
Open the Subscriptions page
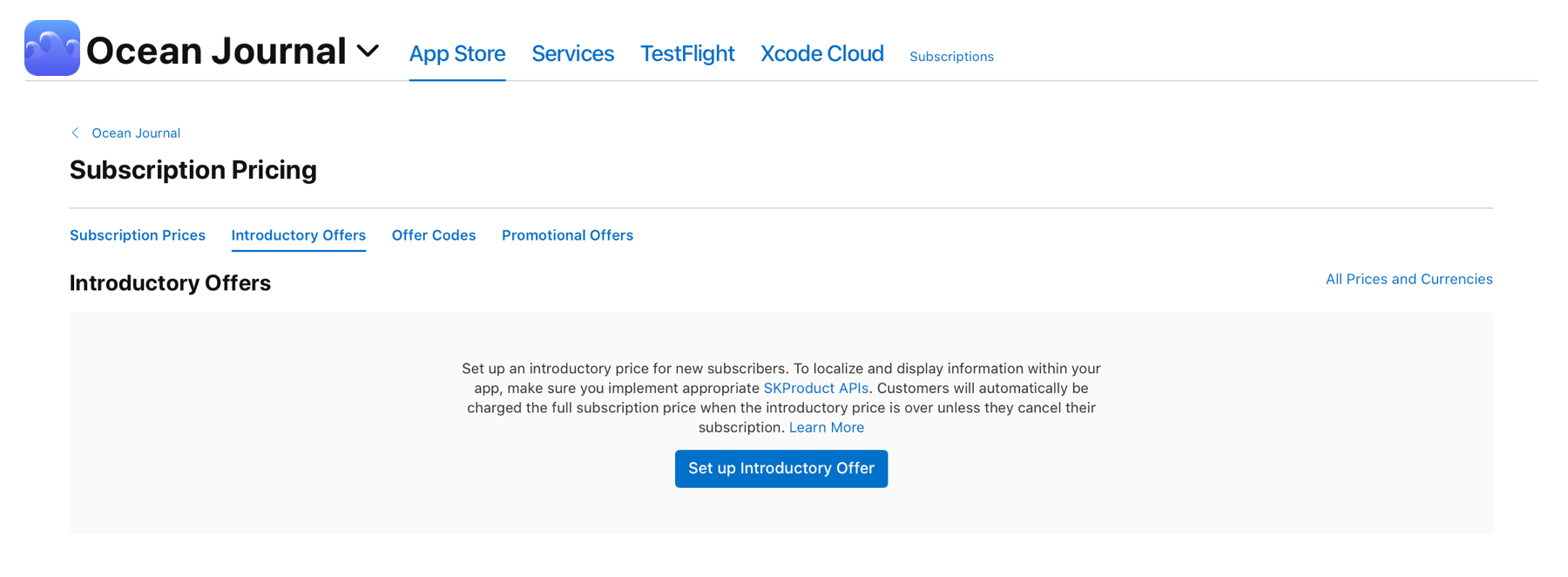[x=950, y=56]
